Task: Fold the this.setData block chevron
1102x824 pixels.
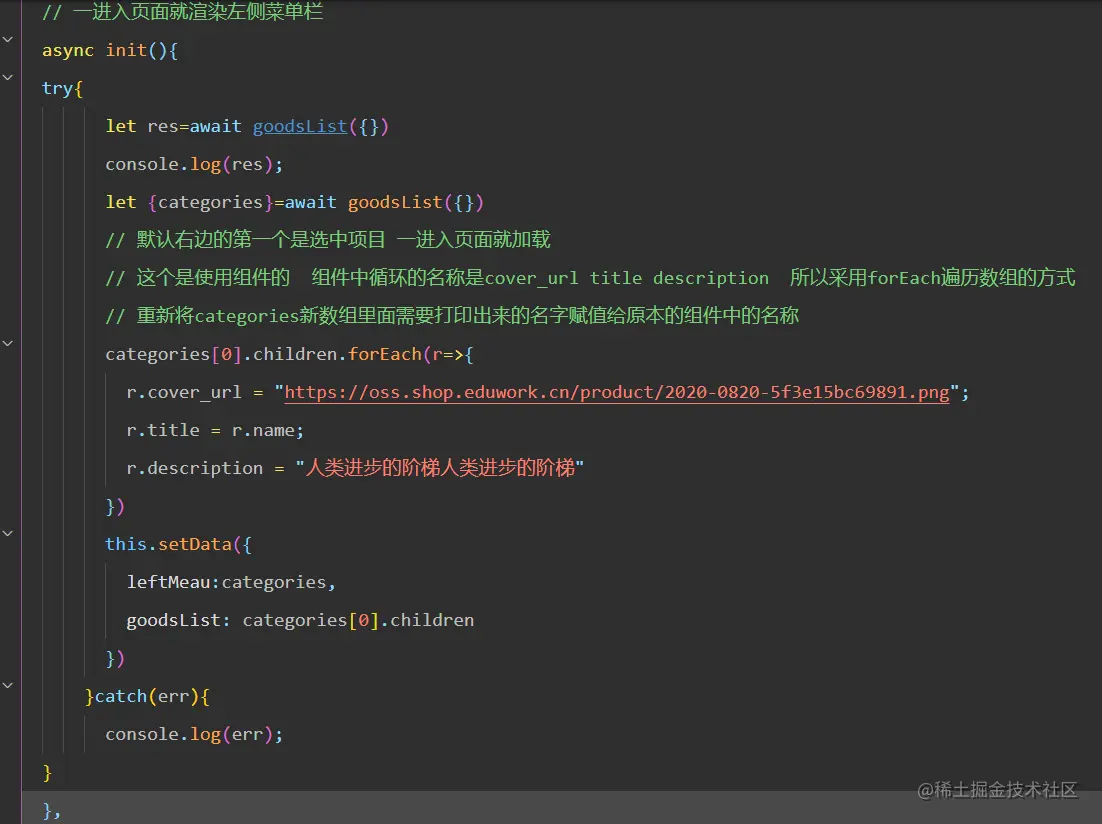Action: (8, 533)
